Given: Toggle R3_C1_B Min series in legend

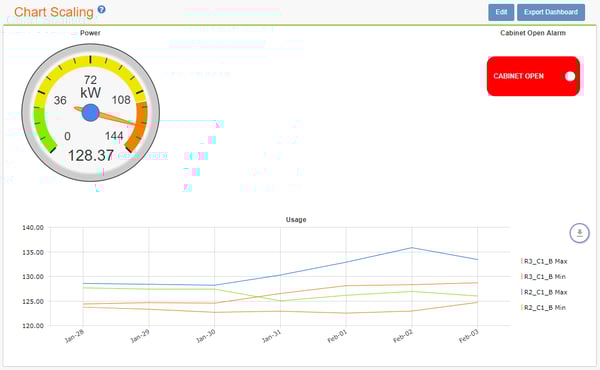Looking at the screenshot, I should click(x=543, y=277).
